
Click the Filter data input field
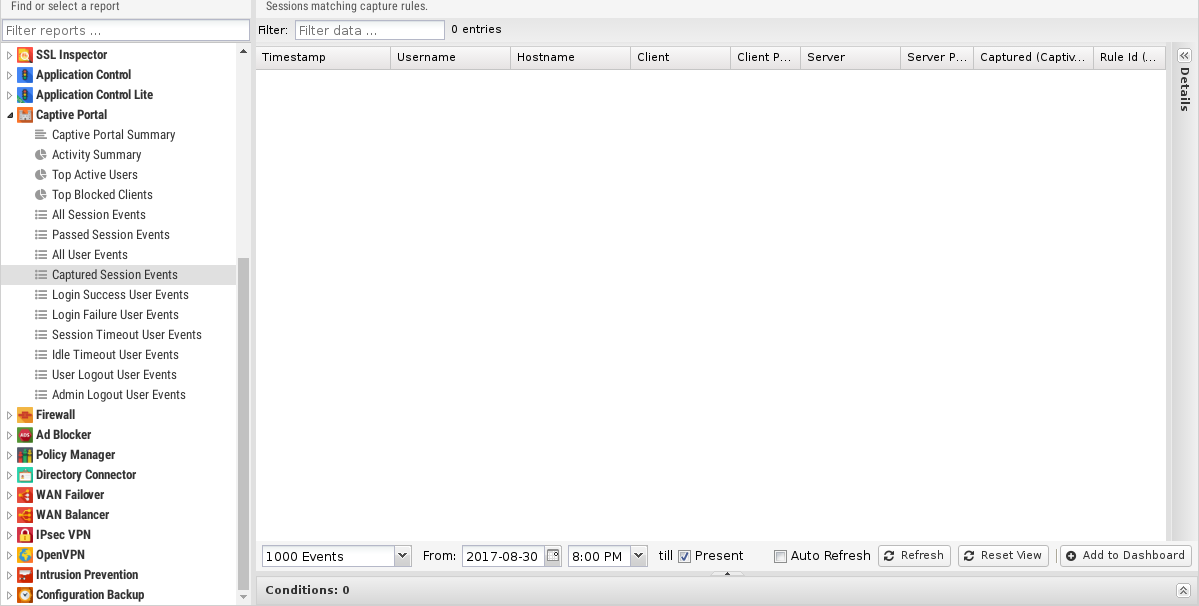[x=369, y=31]
